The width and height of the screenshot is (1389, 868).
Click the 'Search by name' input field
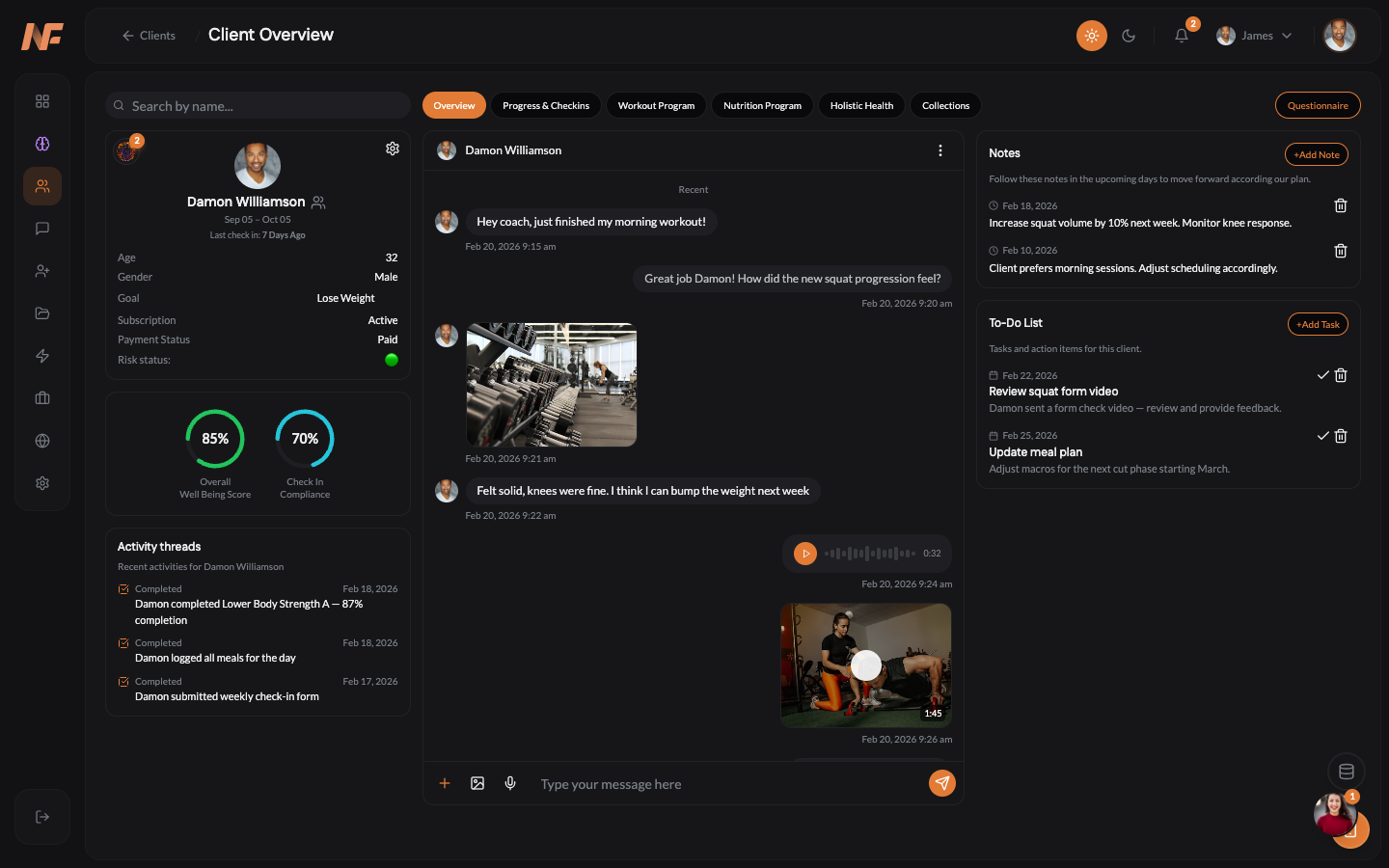tap(258, 105)
